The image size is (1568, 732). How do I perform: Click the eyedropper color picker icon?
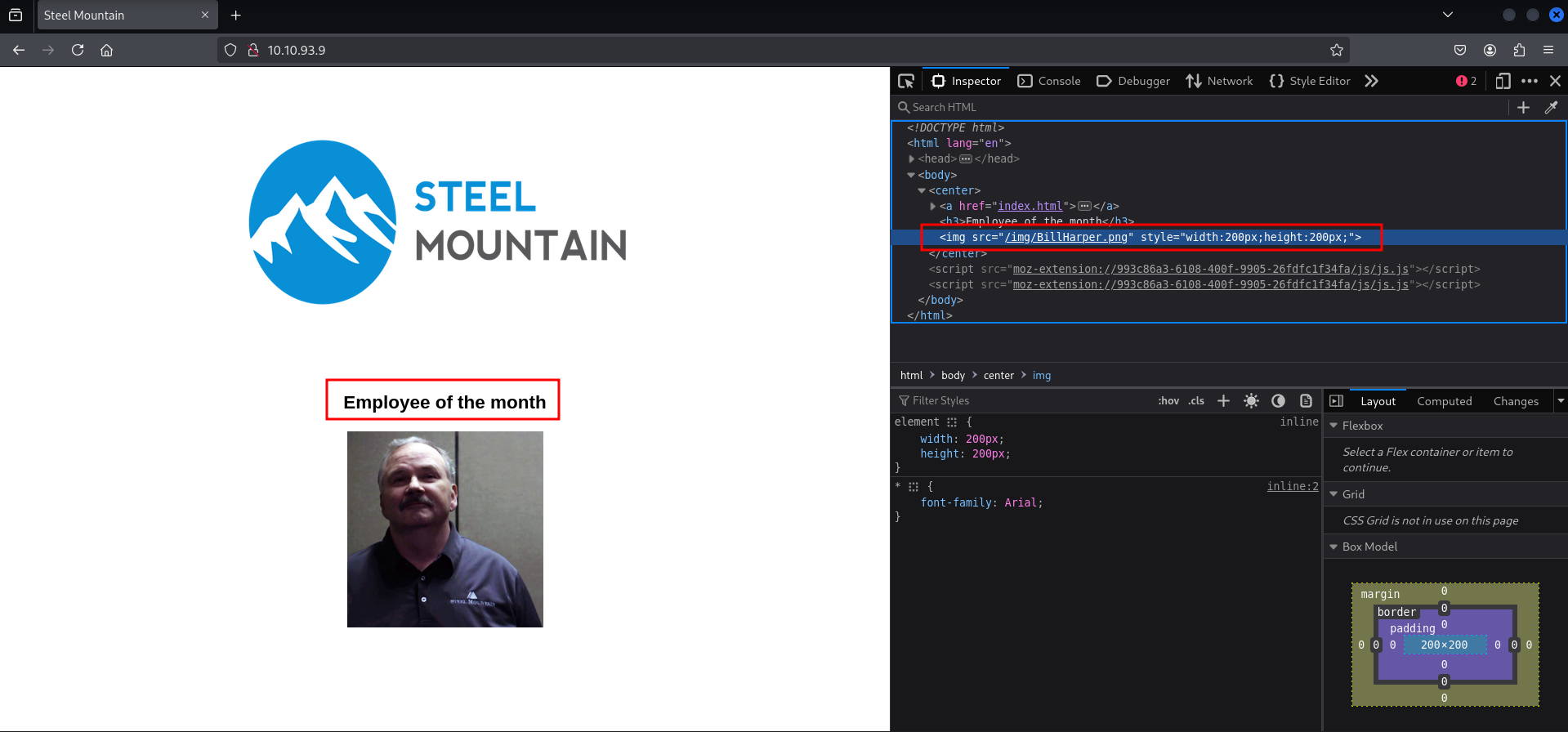1551,107
